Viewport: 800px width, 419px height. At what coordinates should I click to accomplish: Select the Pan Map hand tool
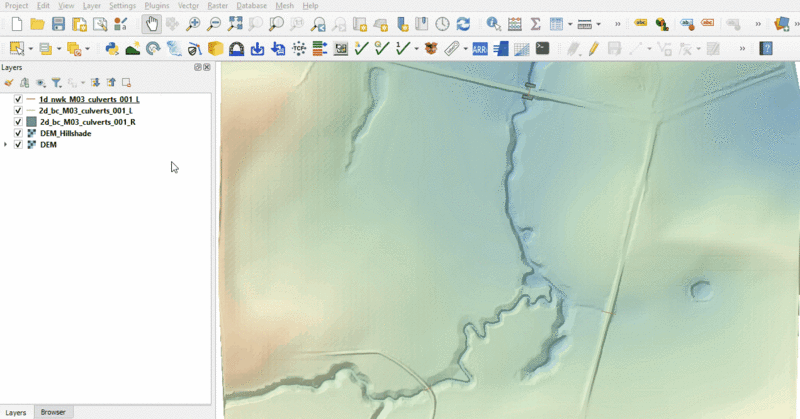[151, 24]
